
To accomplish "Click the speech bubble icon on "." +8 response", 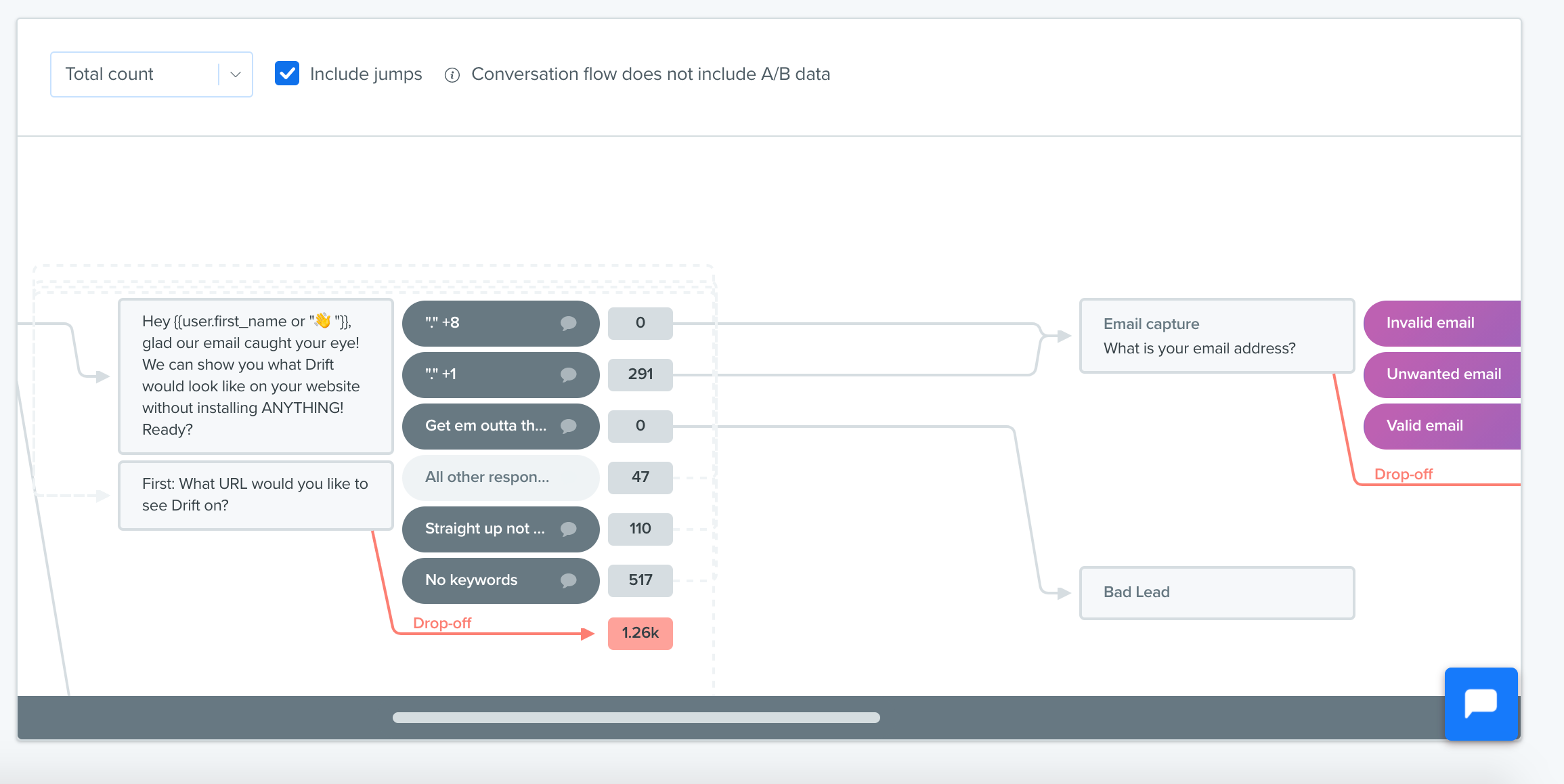I will pyautogui.click(x=569, y=324).
